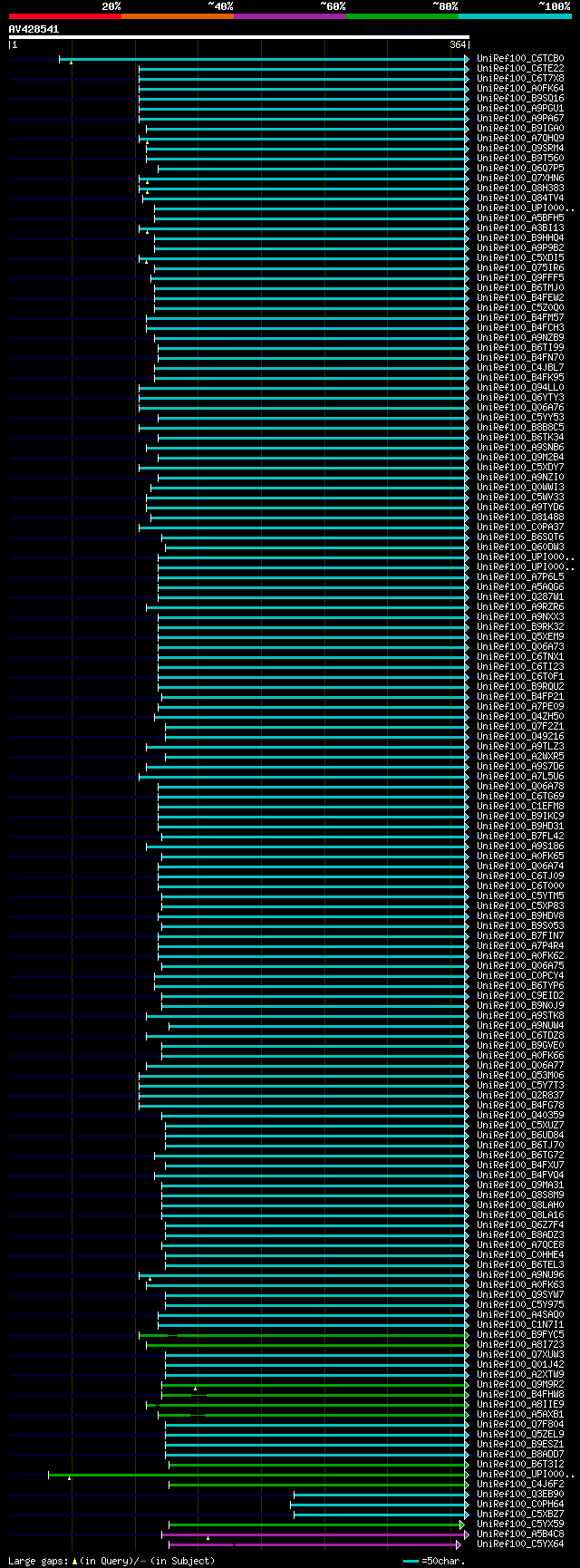Click short cyan bar for UniRef100_Q3EB90
This screenshot has height=1568, width=580.
382,1495
